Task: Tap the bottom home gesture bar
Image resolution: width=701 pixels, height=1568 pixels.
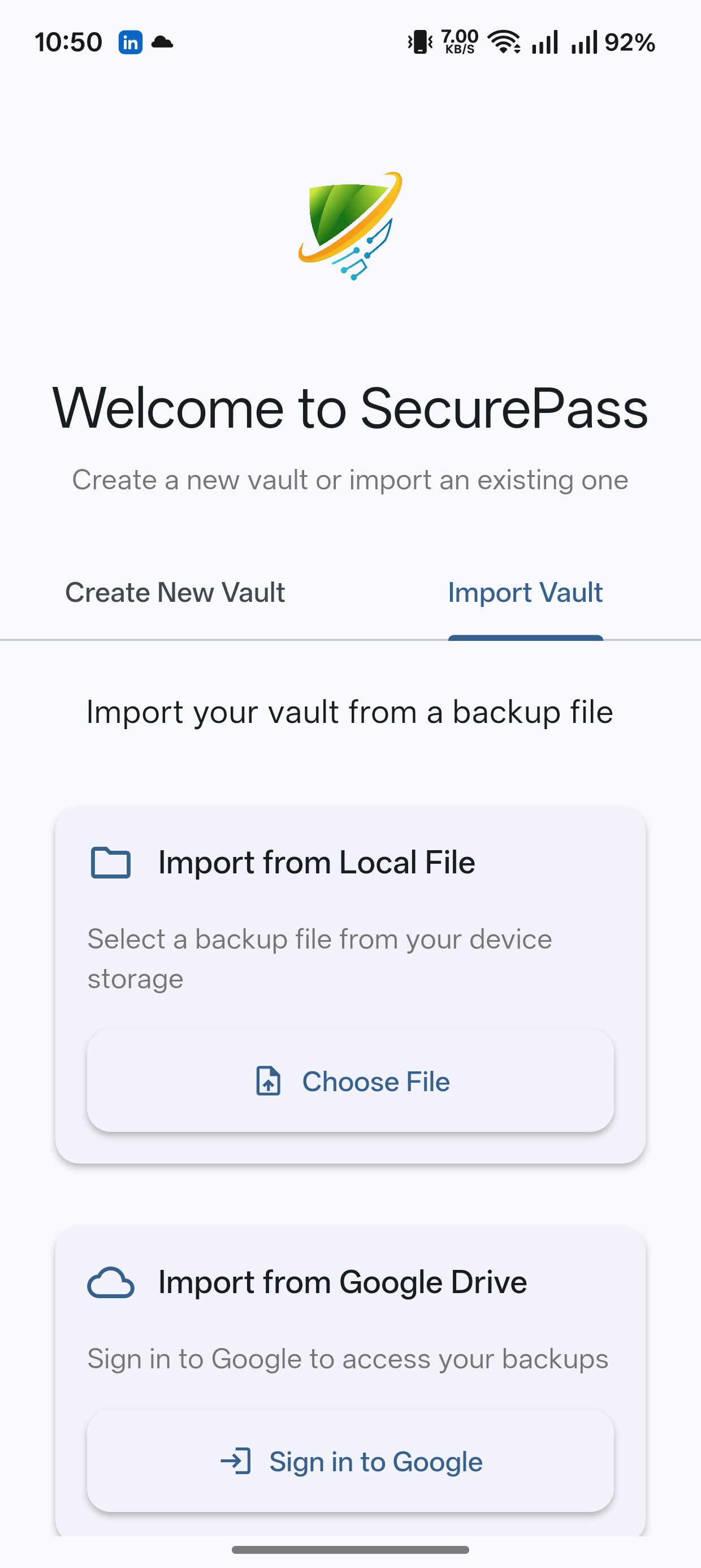Action: pos(350,1549)
